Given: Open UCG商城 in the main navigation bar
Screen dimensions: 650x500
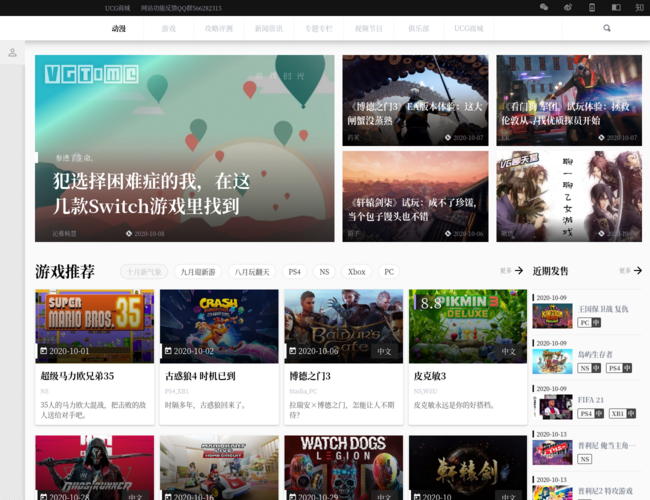Looking at the screenshot, I should (468, 29).
